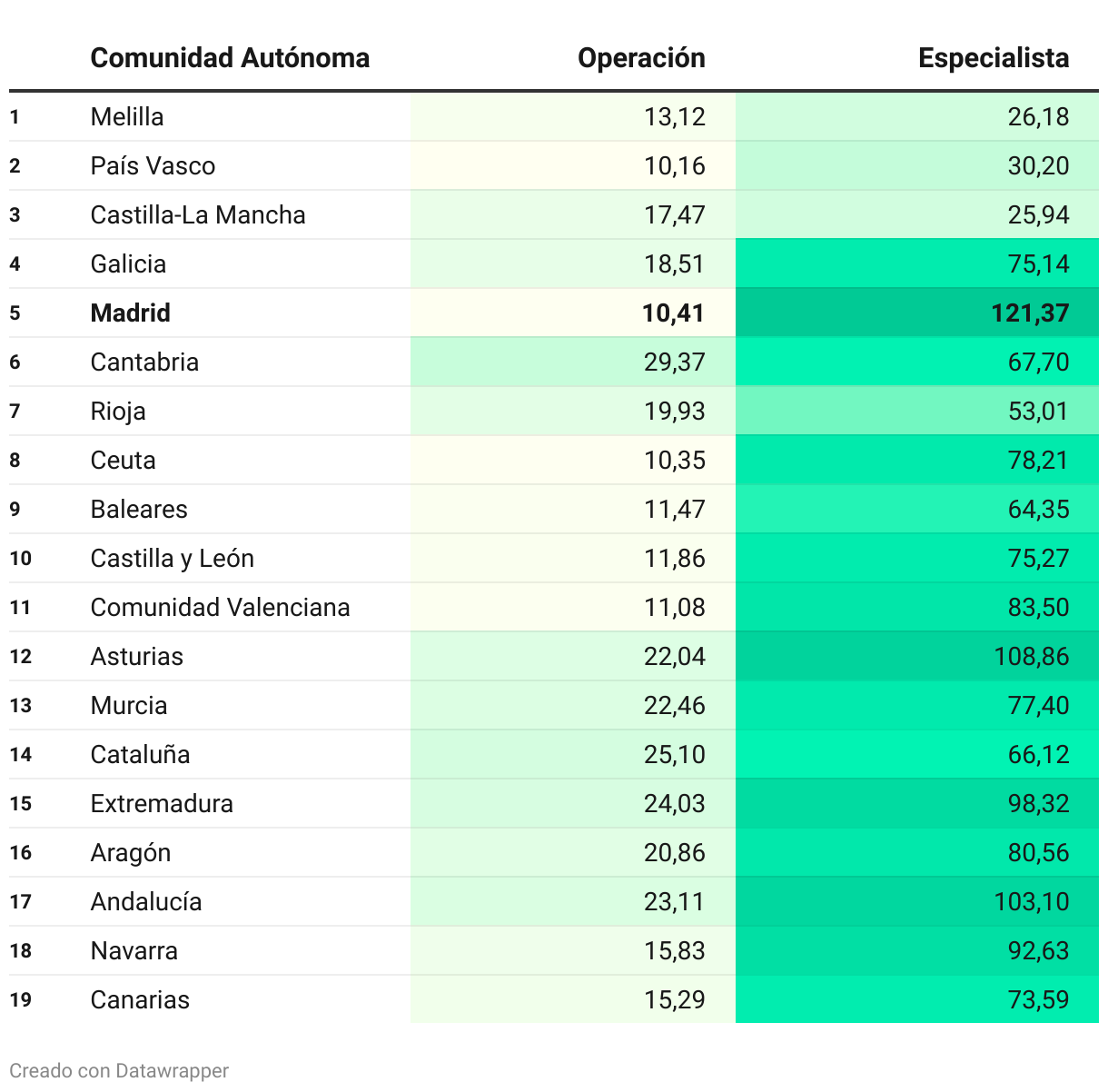Click the Comunidad Autónoma column header

tap(230, 58)
